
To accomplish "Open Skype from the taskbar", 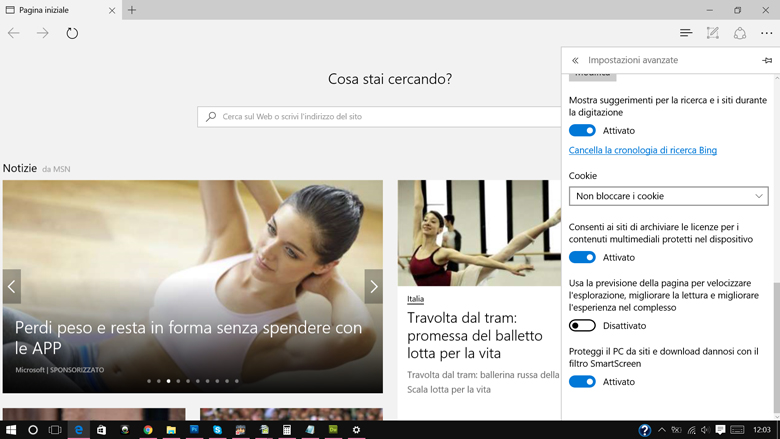I will (x=217, y=430).
